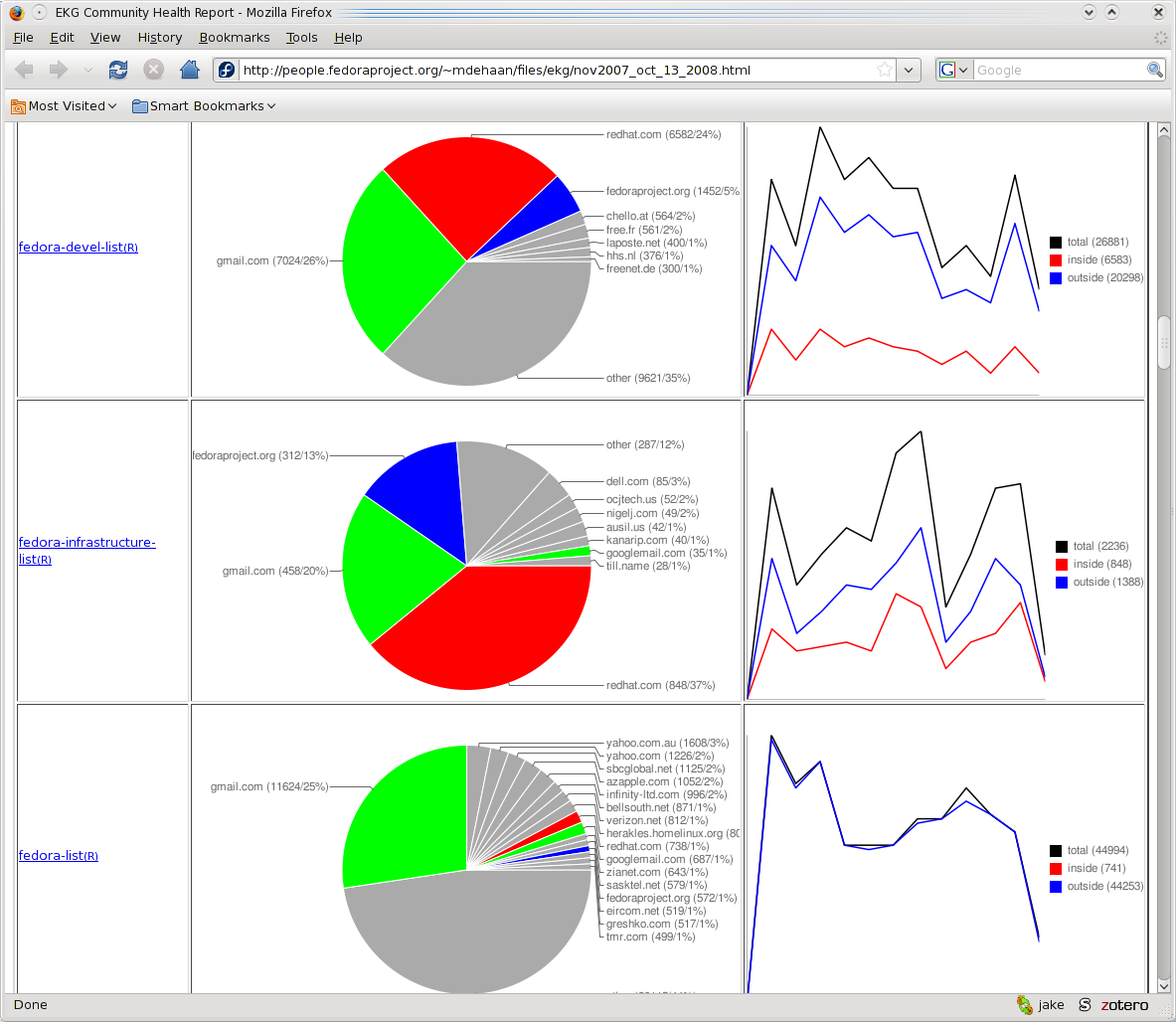
Task: Click the inside (741) legend text
Action: click(x=1096, y=868)
